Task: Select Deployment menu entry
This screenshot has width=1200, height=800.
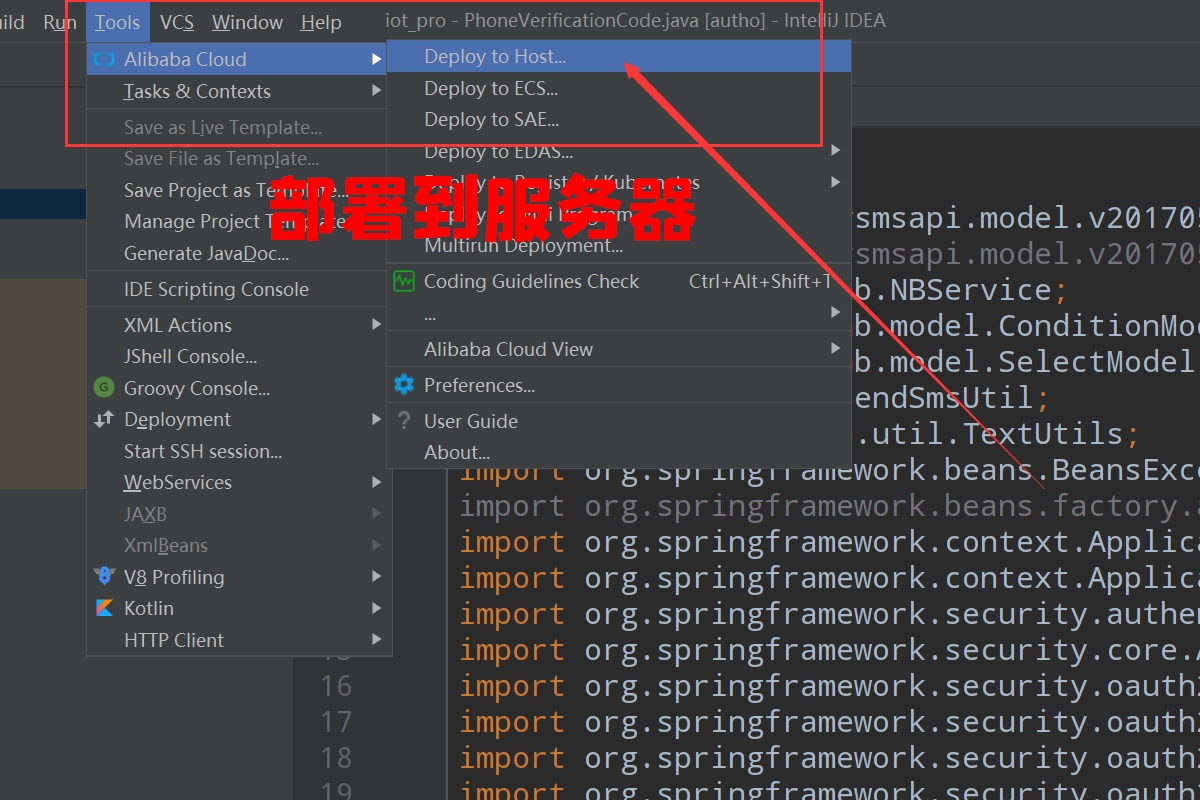Action: [x=238, y=419]
